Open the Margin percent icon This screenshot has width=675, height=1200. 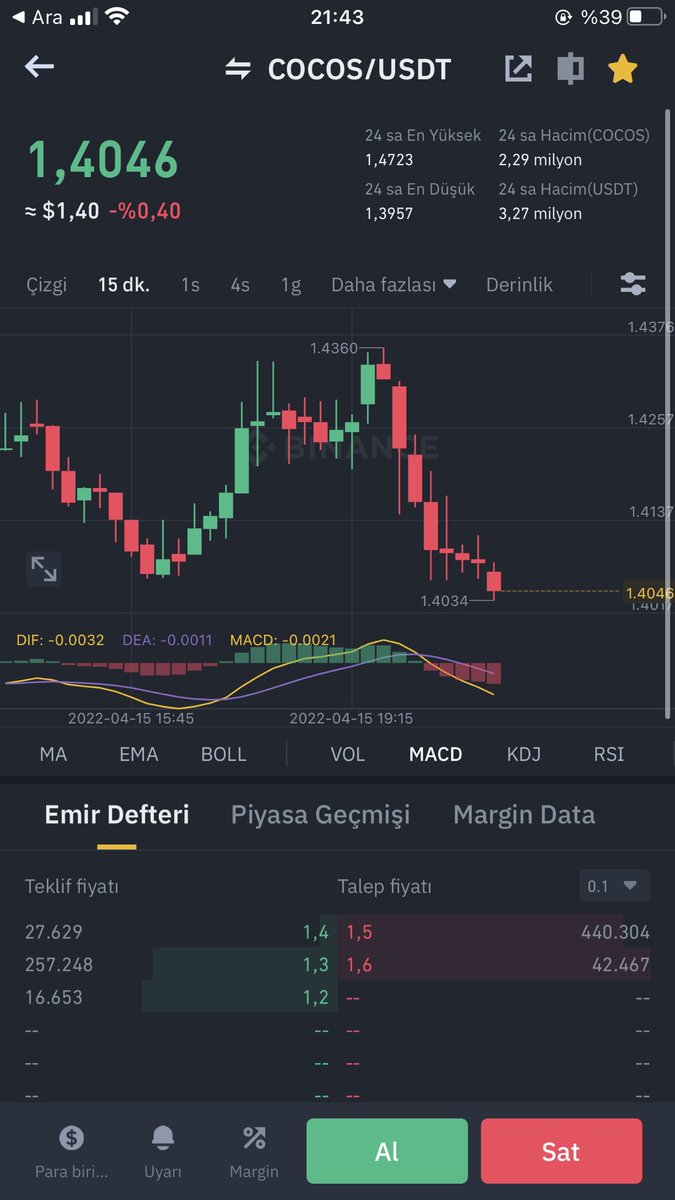254,1137
